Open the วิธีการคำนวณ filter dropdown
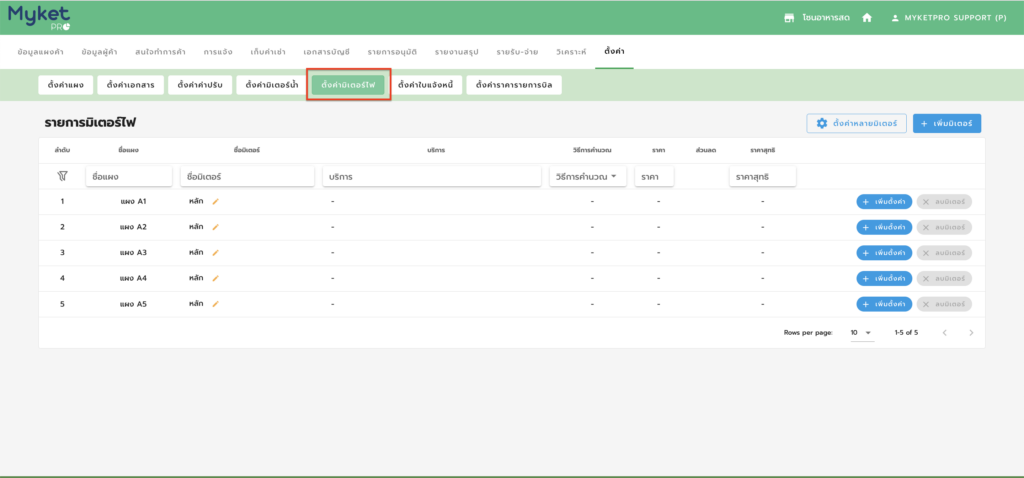The image size is (1024, 478). 587,176
